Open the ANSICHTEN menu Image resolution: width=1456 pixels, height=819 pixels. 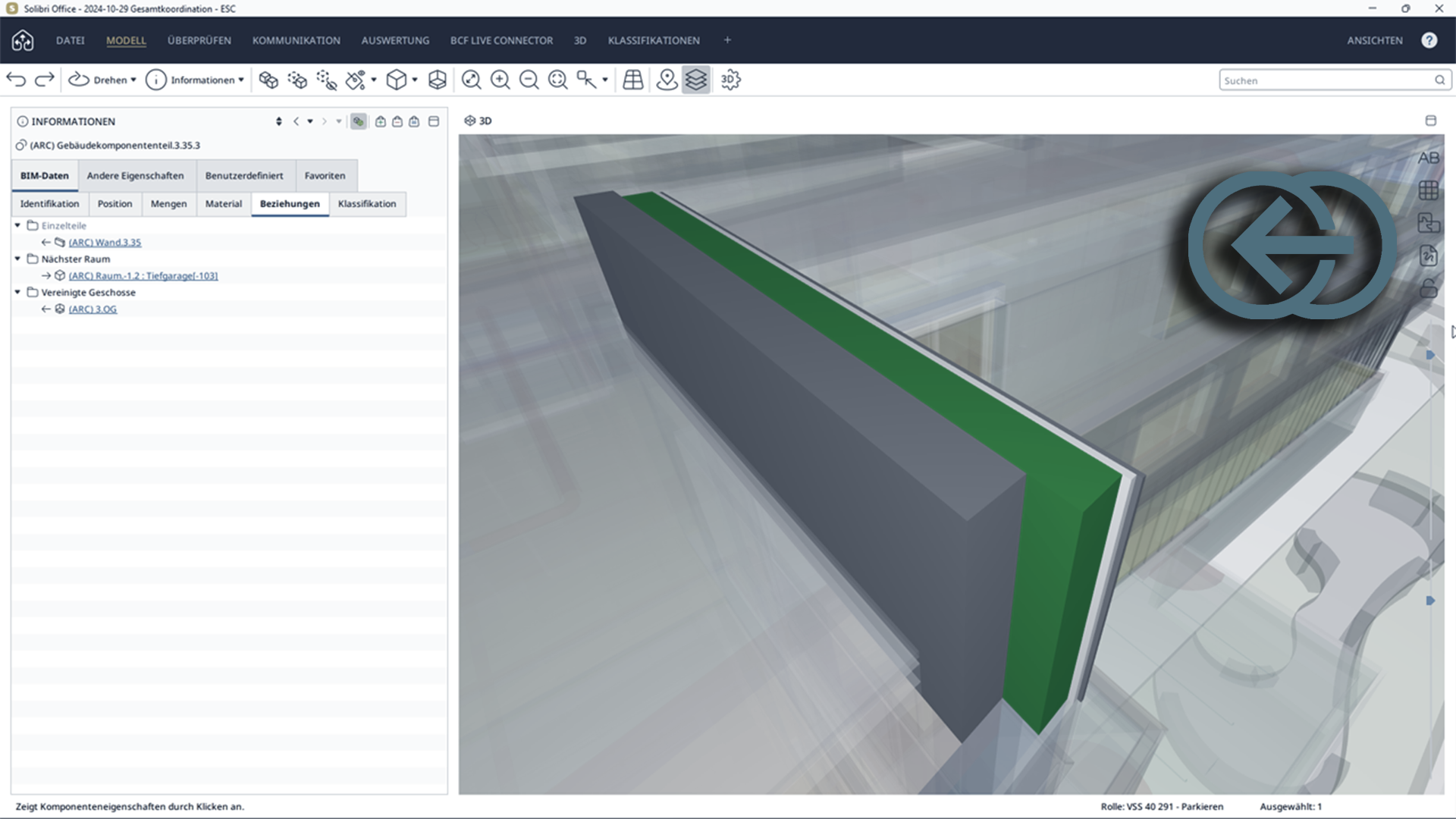[1375, 40]
